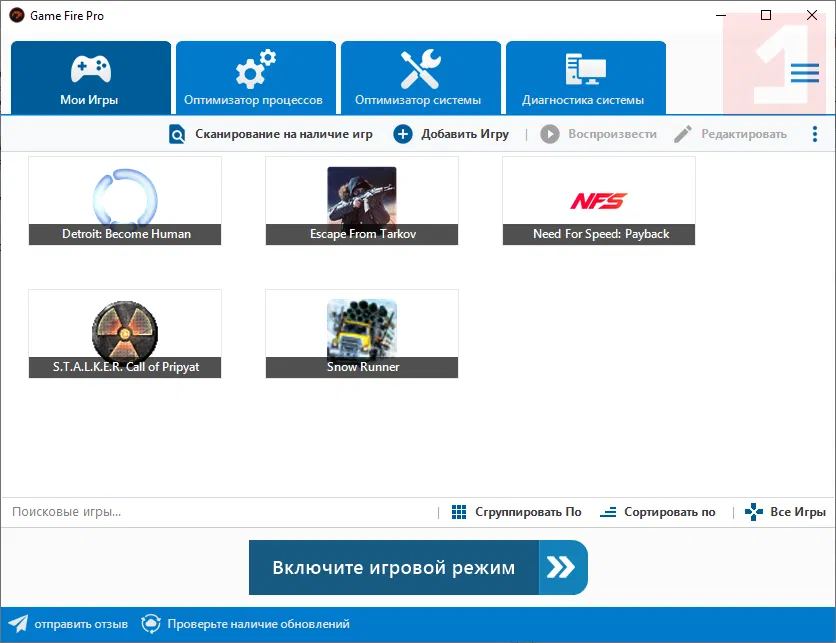The width and height of the screenshot is (836, 643).
Task: Click the gears icon in Оптимизатор процессов
Action: [x=256, y=69]
